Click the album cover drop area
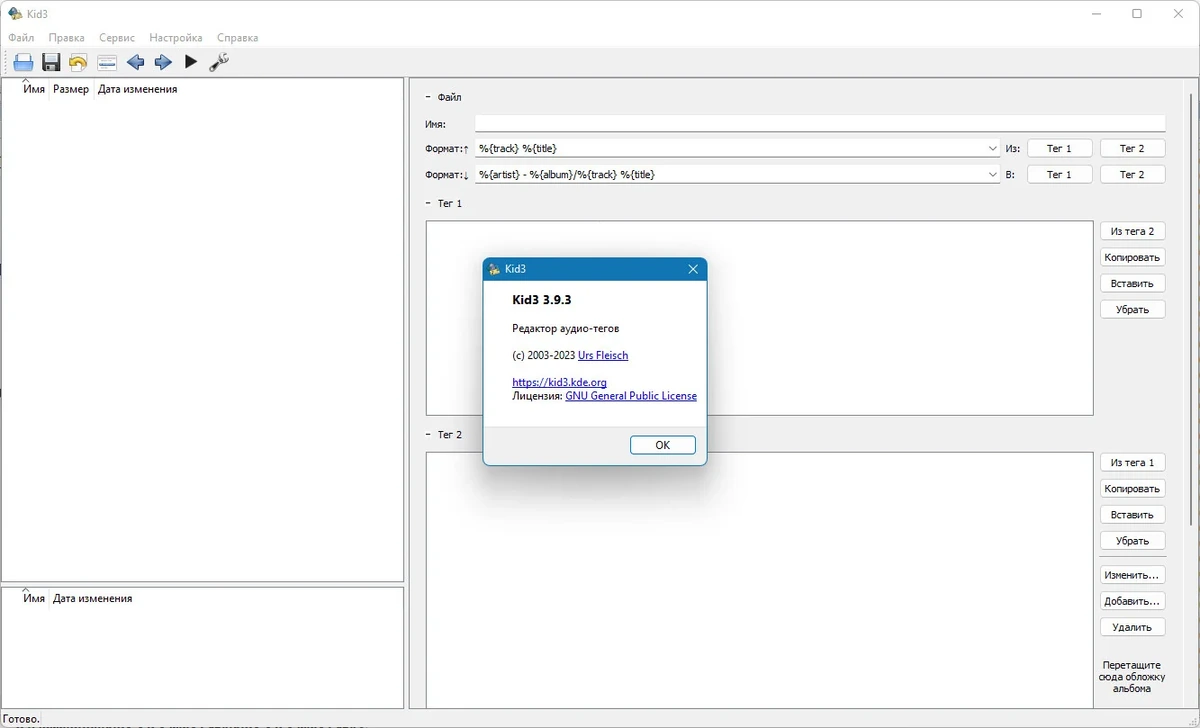This screenshot has height=728, width=1200. point(1132,676)
